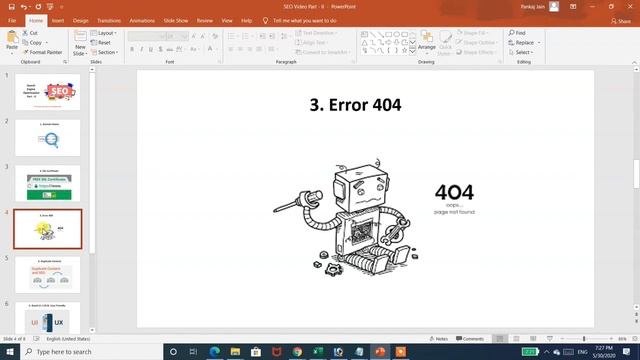Undo the last action
The image size is (640, 360).
pos(24,7)
